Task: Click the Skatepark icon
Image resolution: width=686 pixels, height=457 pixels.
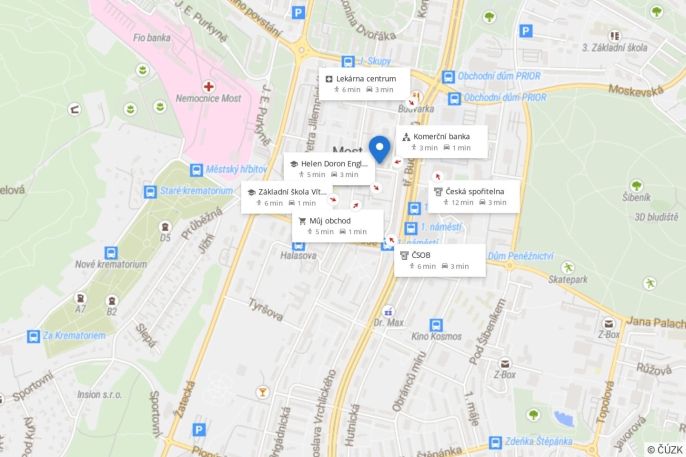Action: click(568, 267)
